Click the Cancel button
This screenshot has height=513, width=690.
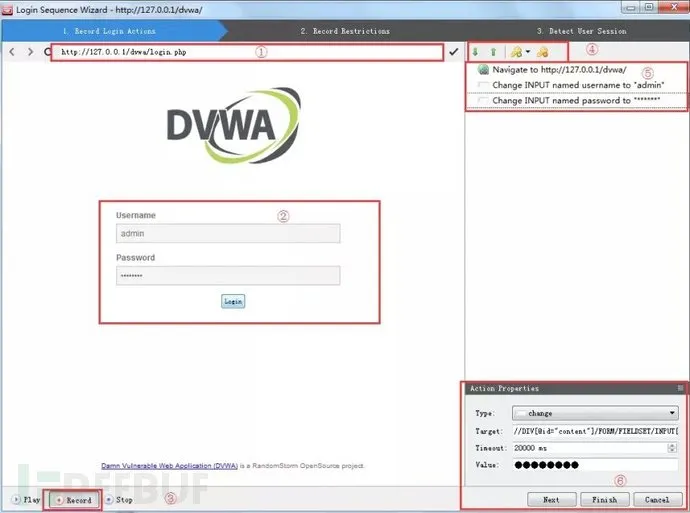(x=657, y=500)
